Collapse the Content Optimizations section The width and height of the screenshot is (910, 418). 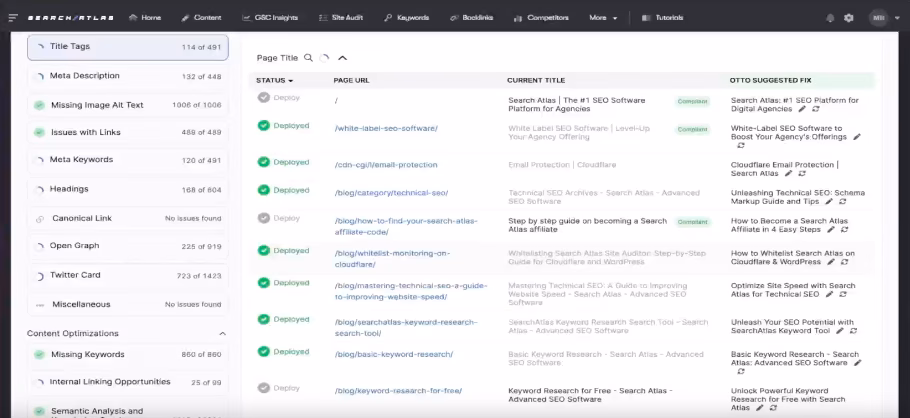tap(222, 334)
